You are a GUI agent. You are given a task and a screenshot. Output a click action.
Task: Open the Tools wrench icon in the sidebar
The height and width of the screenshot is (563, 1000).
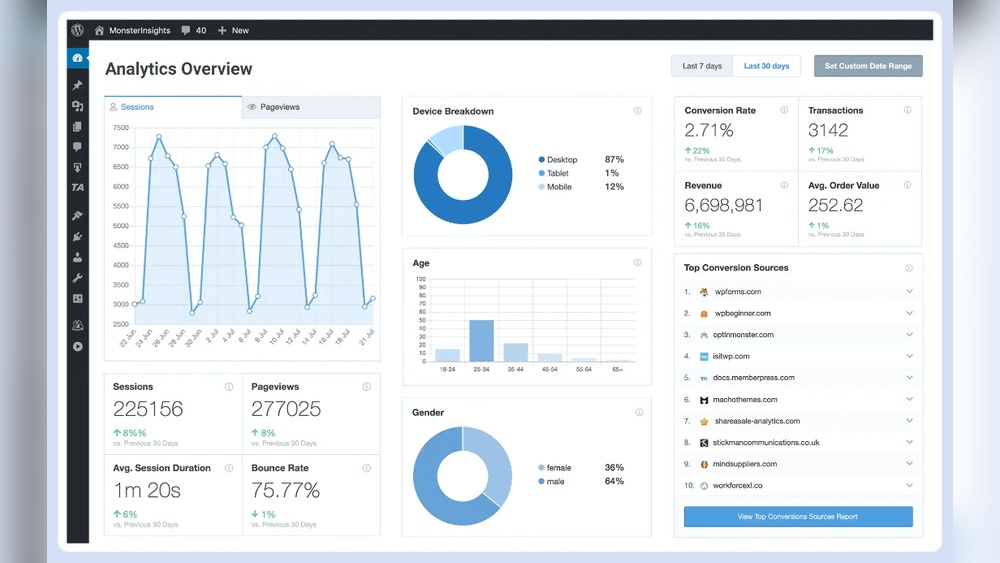point(78,278)
